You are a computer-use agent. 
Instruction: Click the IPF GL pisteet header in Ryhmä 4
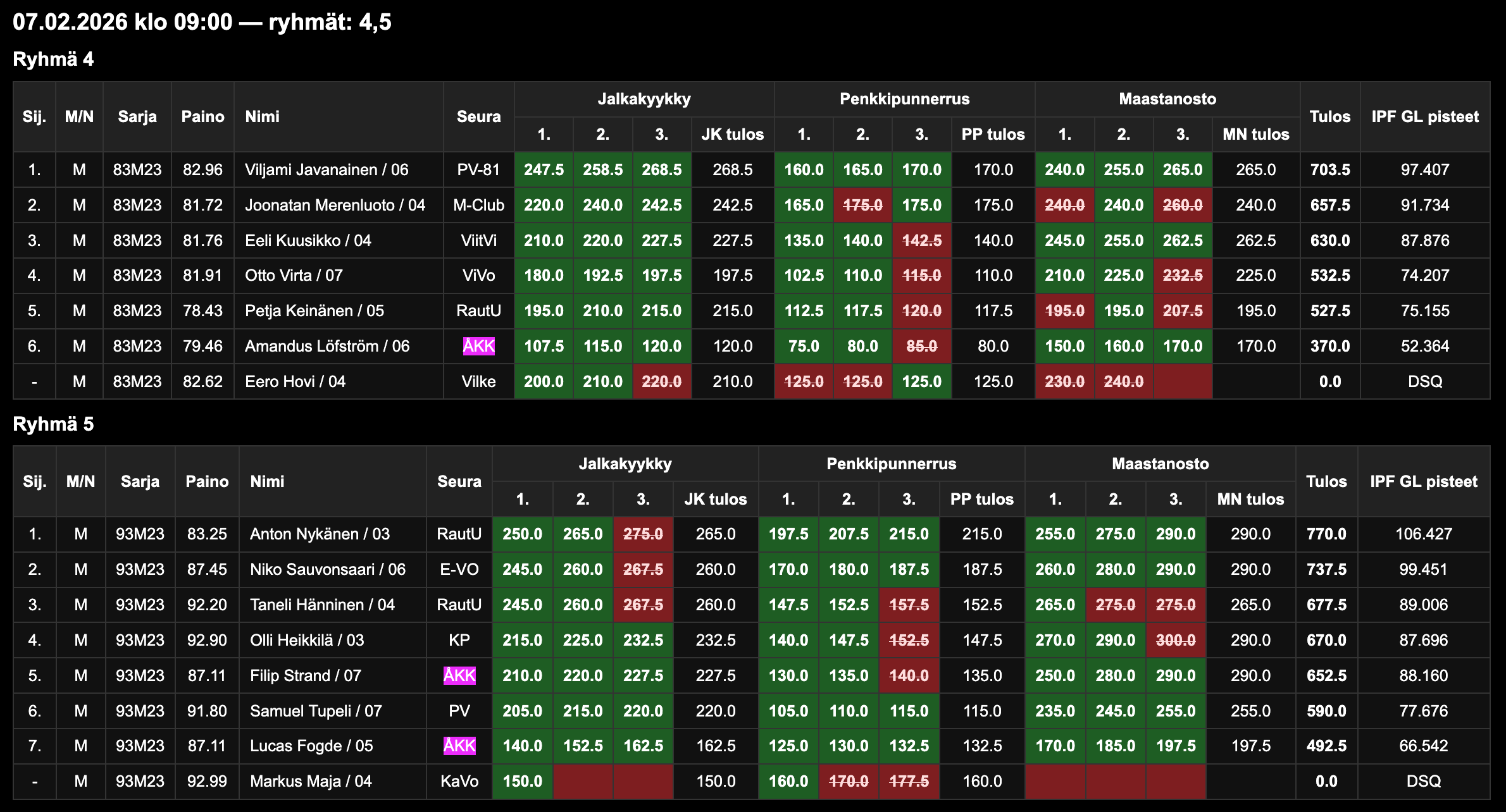point(1424,116)
